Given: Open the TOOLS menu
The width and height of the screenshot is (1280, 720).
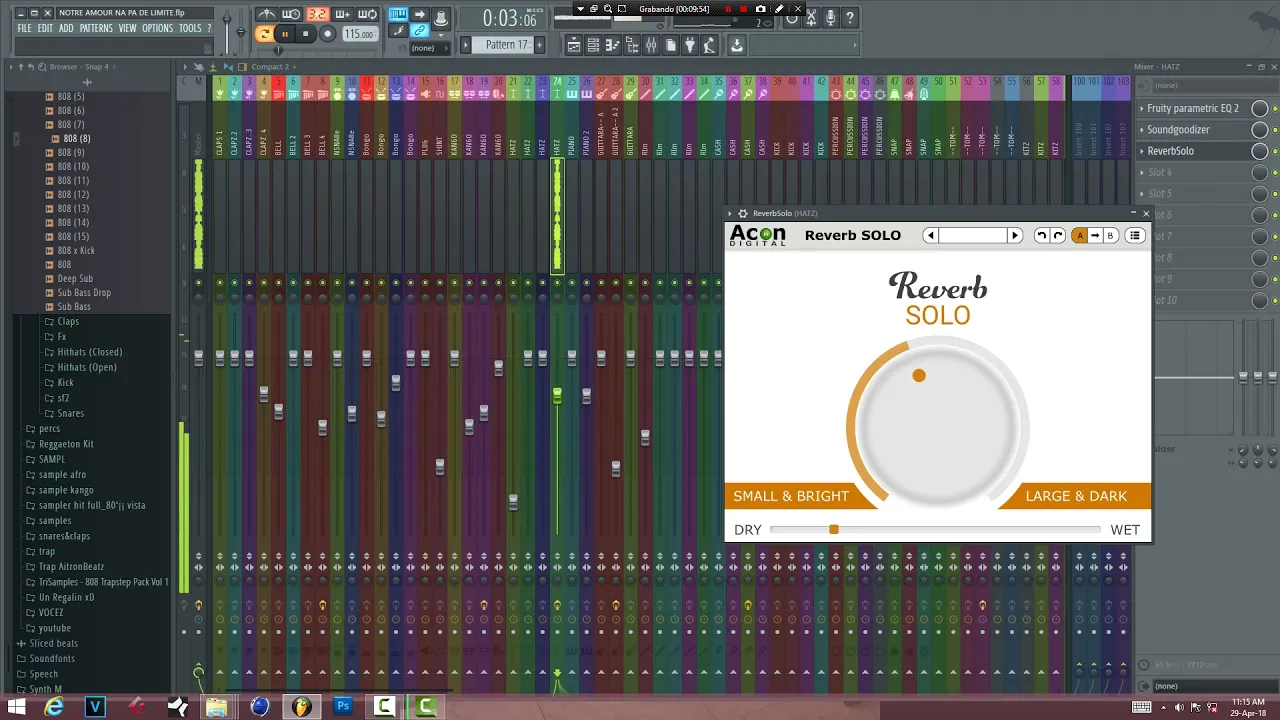Looking at the screenshot, I should [190, 28].
